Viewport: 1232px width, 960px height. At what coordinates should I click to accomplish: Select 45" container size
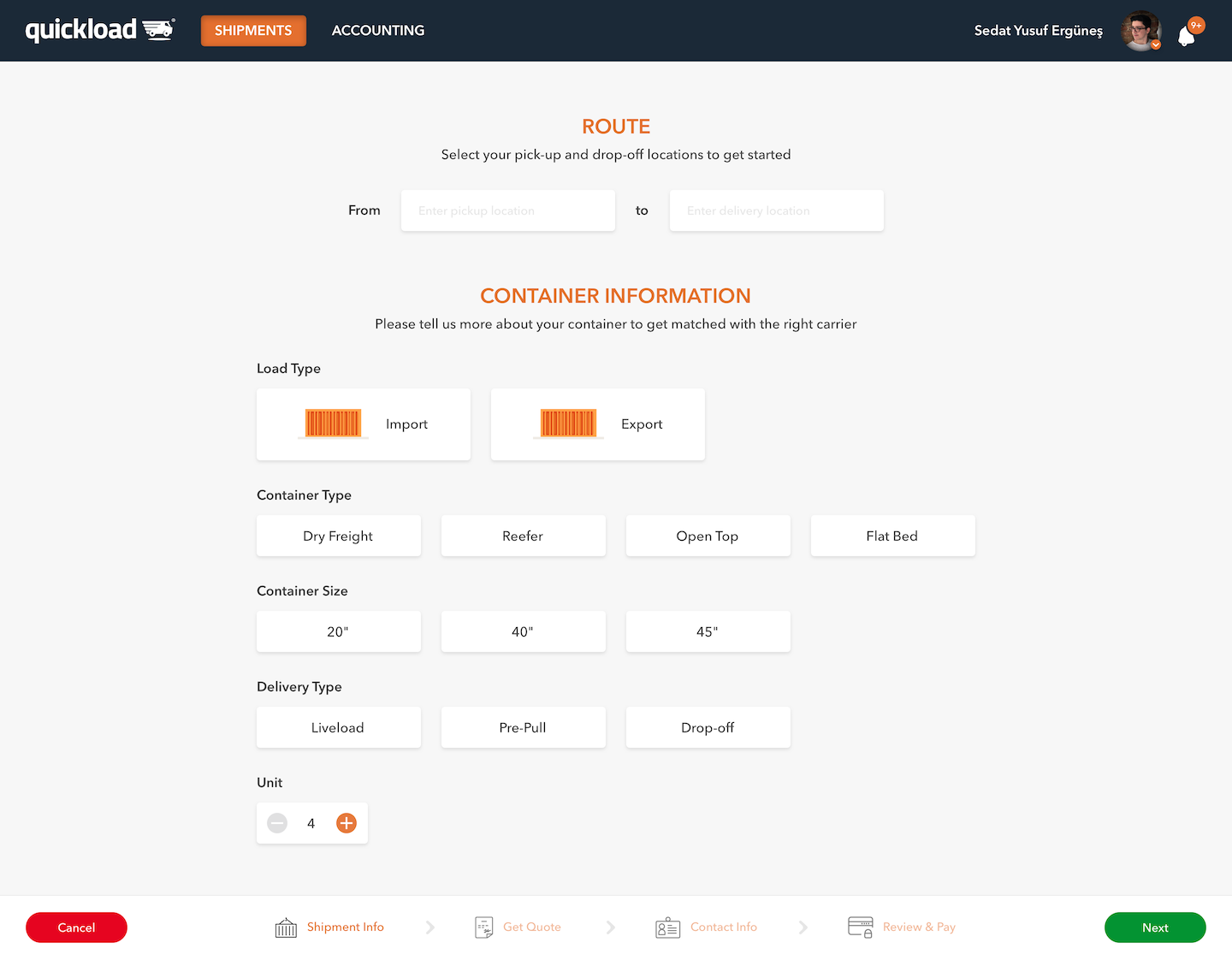pyautogui.click(x=708, y=631)
